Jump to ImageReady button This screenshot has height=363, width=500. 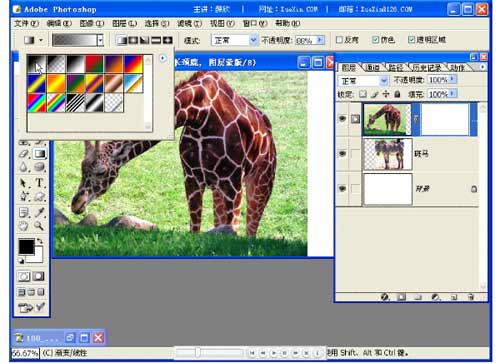click(x=31, y=307)
